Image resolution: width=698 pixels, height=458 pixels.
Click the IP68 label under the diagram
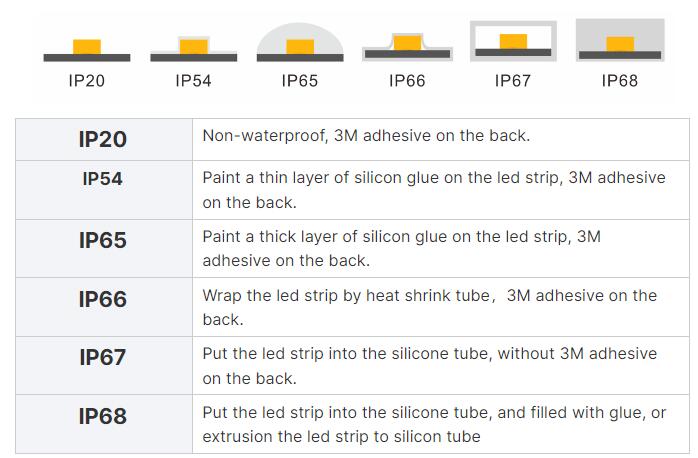[x=620, y=81]
